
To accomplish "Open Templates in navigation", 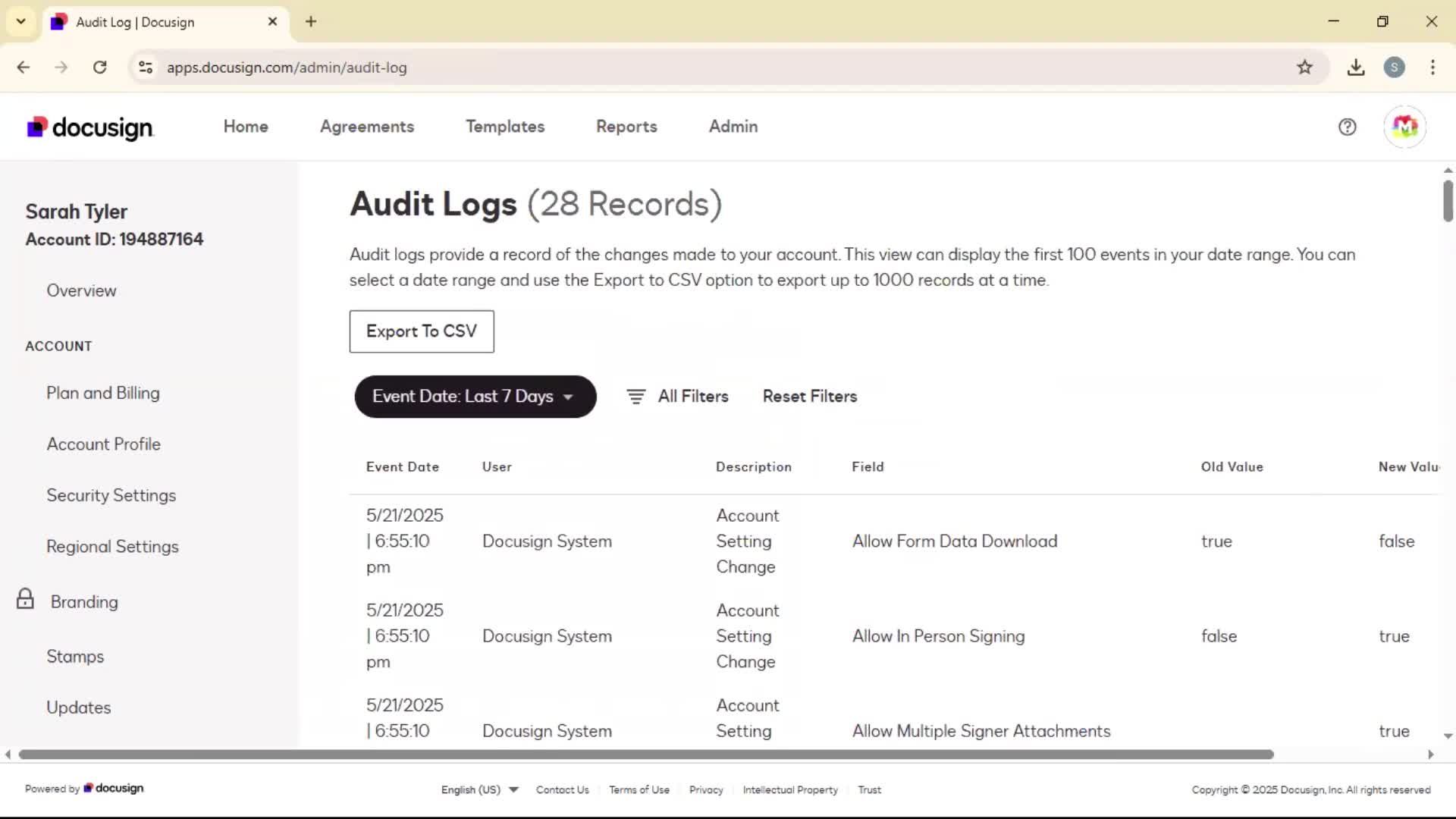I will [505, 127].
